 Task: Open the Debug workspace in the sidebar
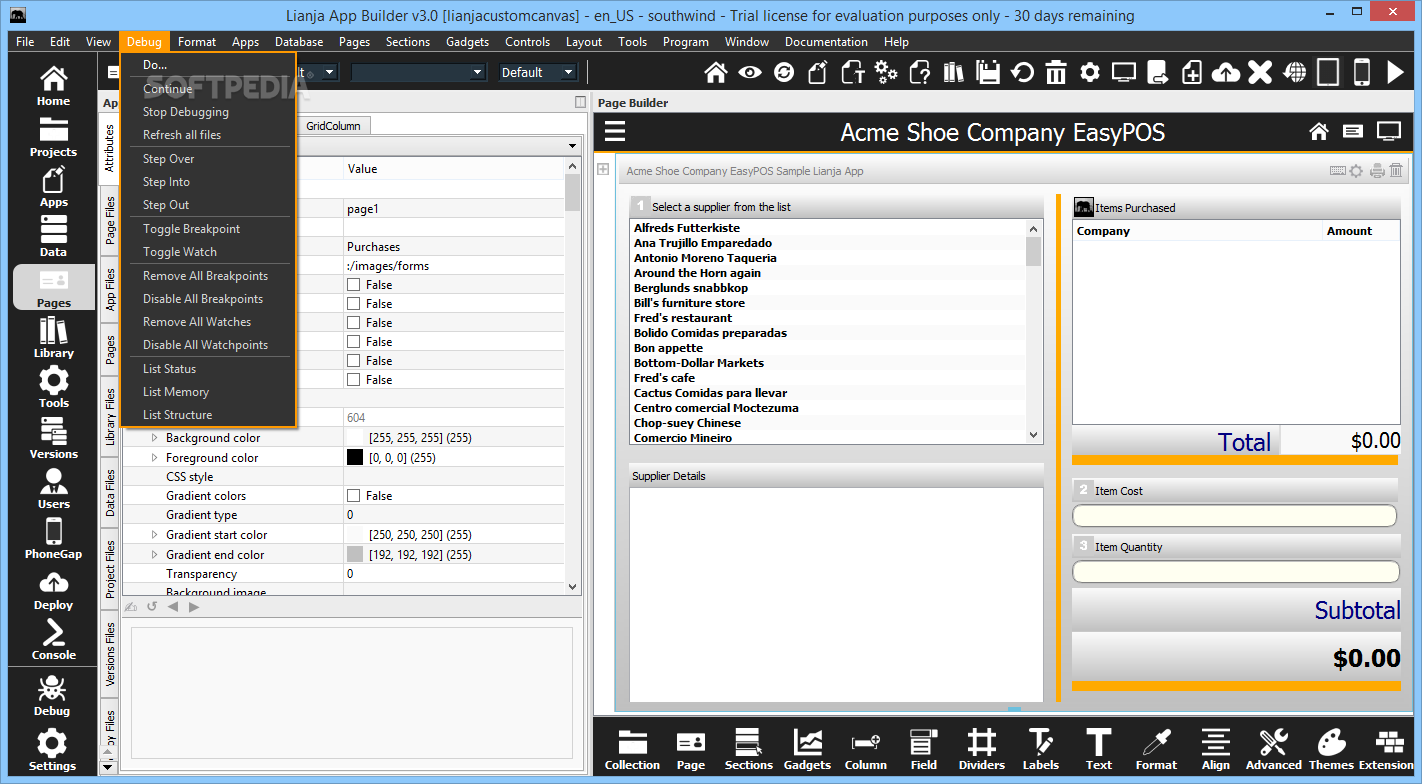[x=53, y=696]
